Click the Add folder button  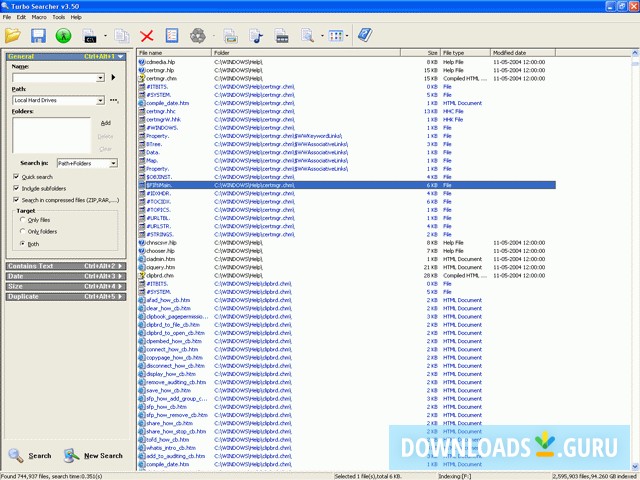[x=106, y=122]
